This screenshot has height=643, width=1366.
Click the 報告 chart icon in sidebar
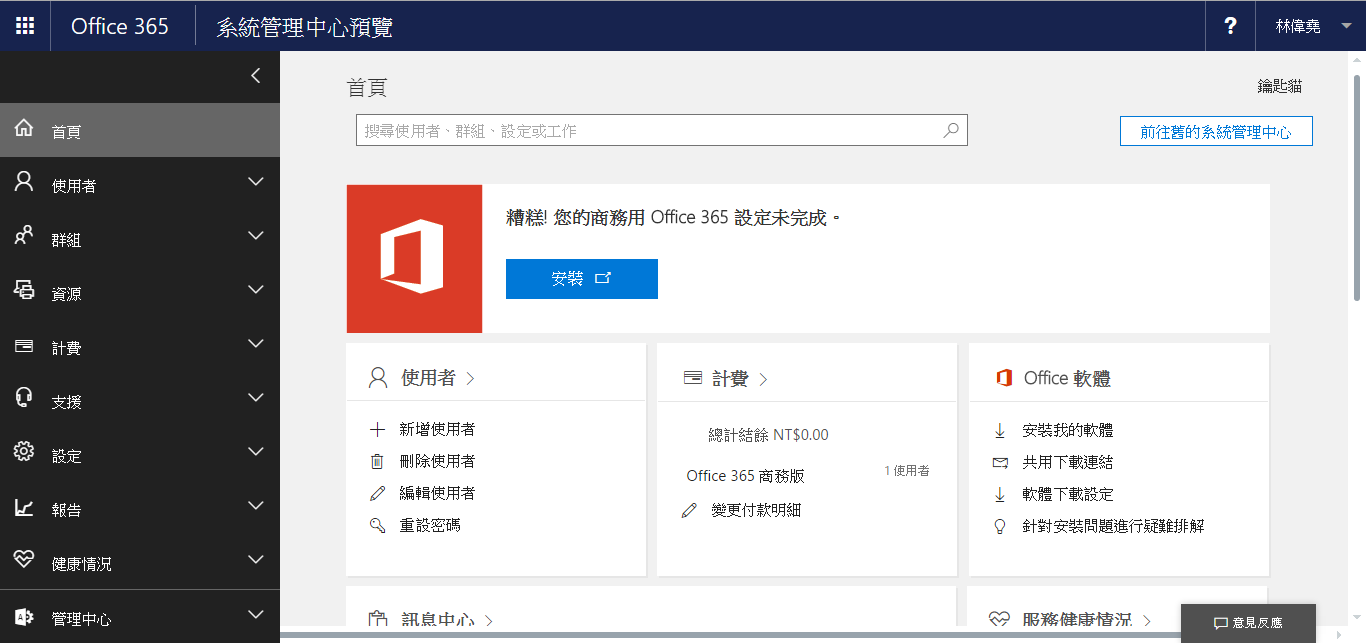pos(24,508)
